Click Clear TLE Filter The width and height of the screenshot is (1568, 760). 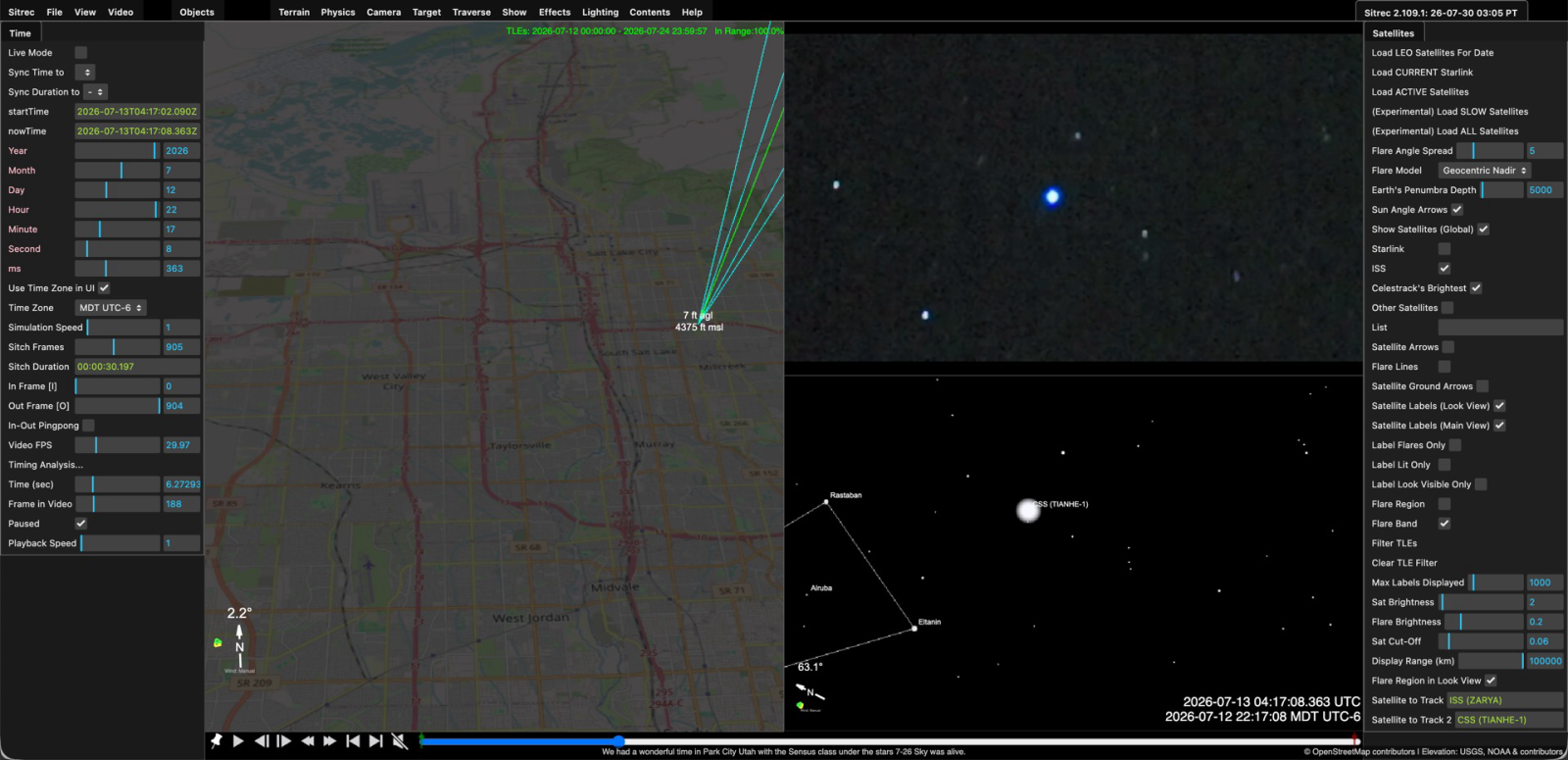click(x=1404, y=563)
